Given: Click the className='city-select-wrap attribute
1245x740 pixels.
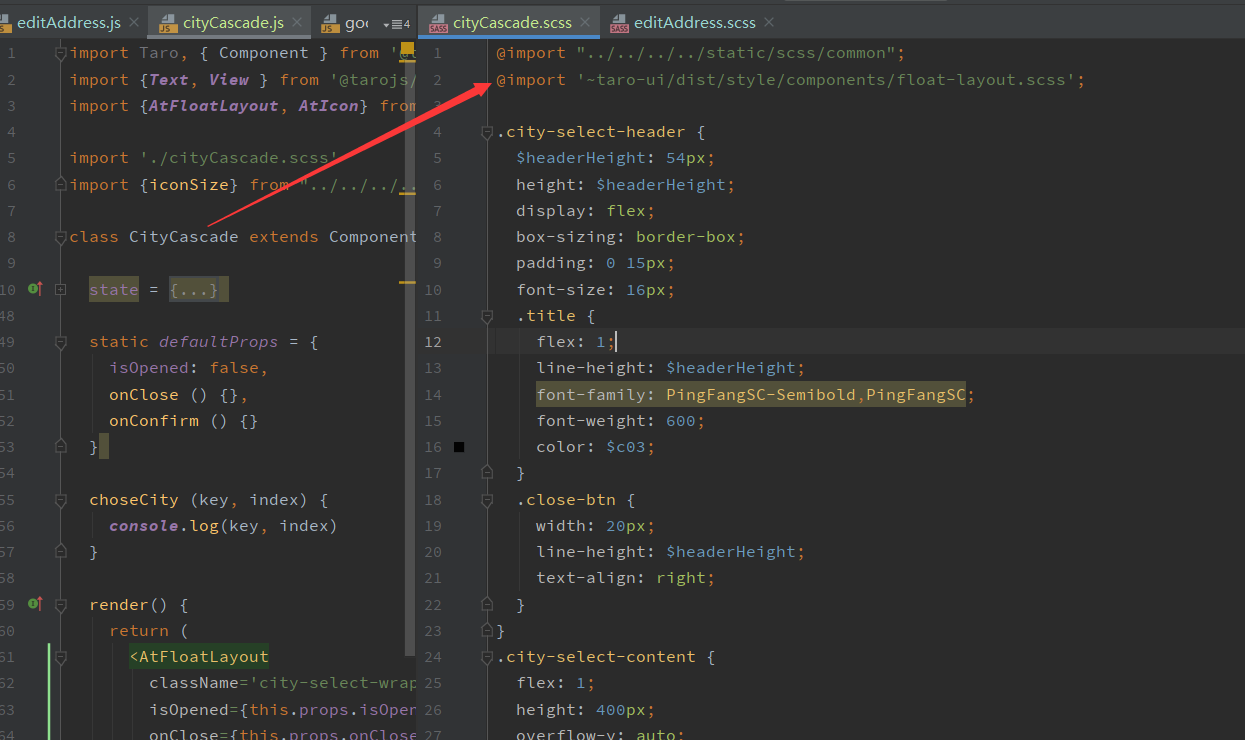Looking at the screenshot, I should [282, 683].
